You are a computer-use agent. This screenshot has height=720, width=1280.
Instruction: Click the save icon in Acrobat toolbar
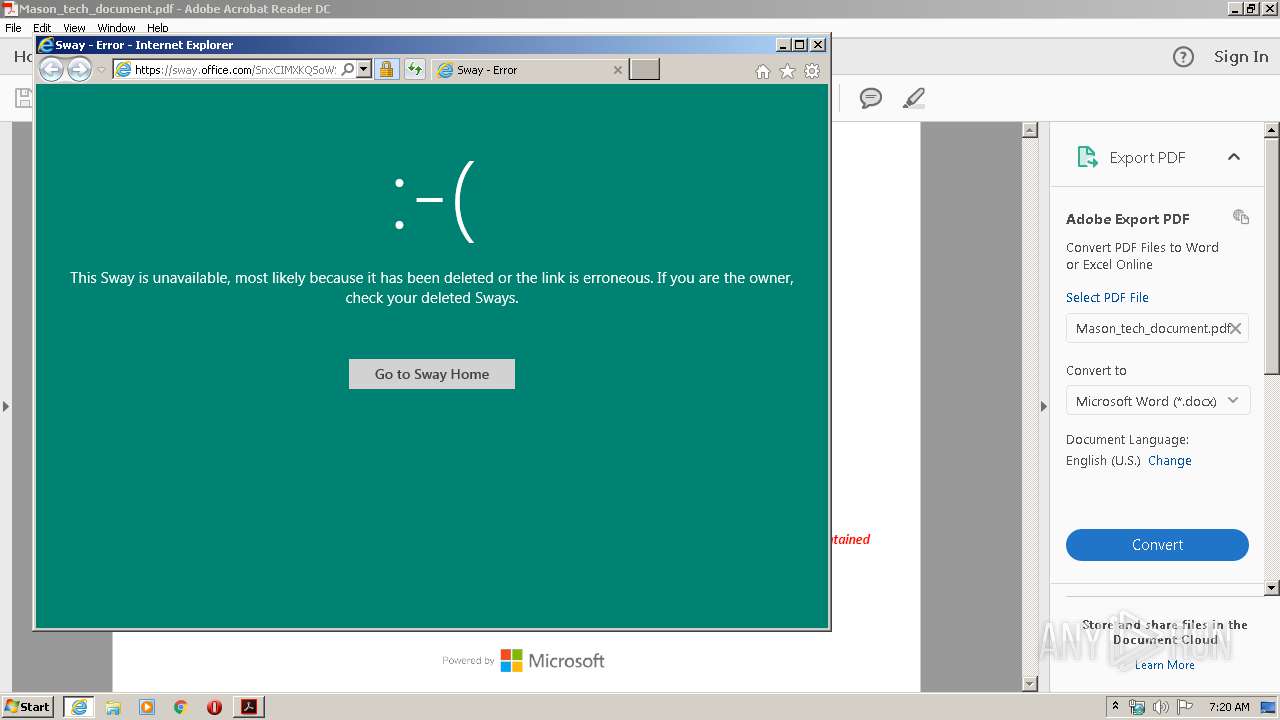23,98
